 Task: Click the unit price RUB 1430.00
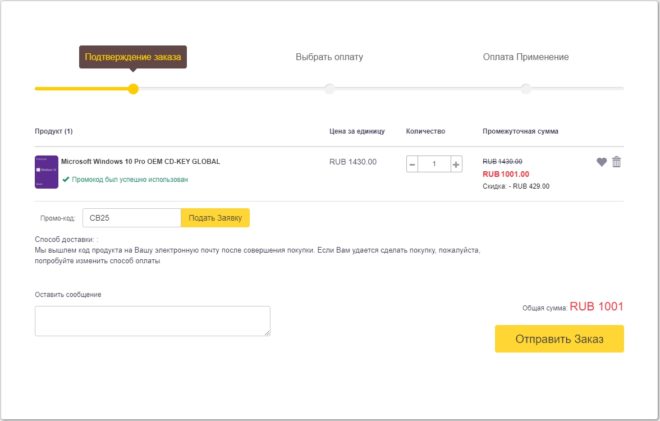353,162
